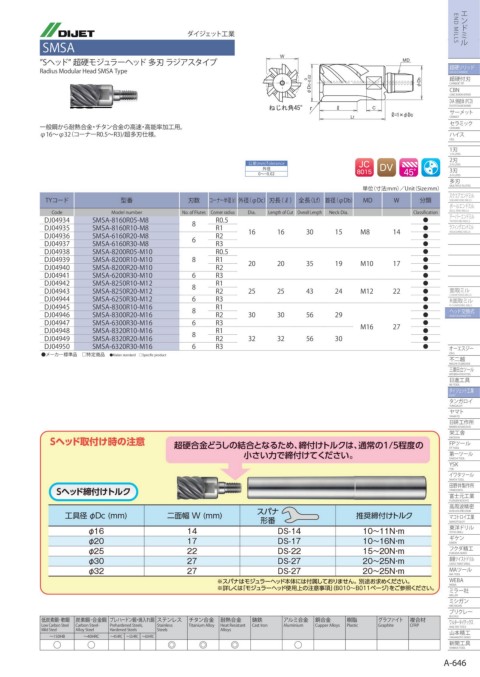Click the 10~16N·m torque value
The image size is (480, 677).
383,541
